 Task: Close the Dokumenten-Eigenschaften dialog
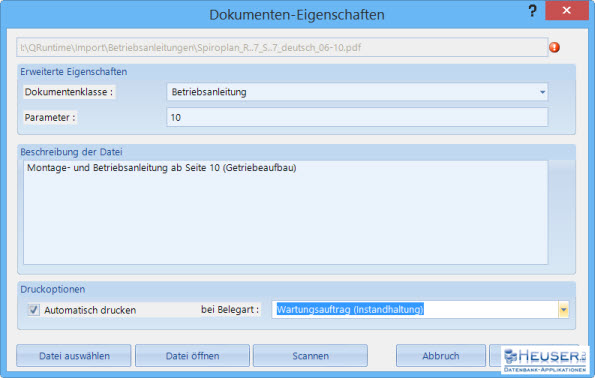[567, 10]
